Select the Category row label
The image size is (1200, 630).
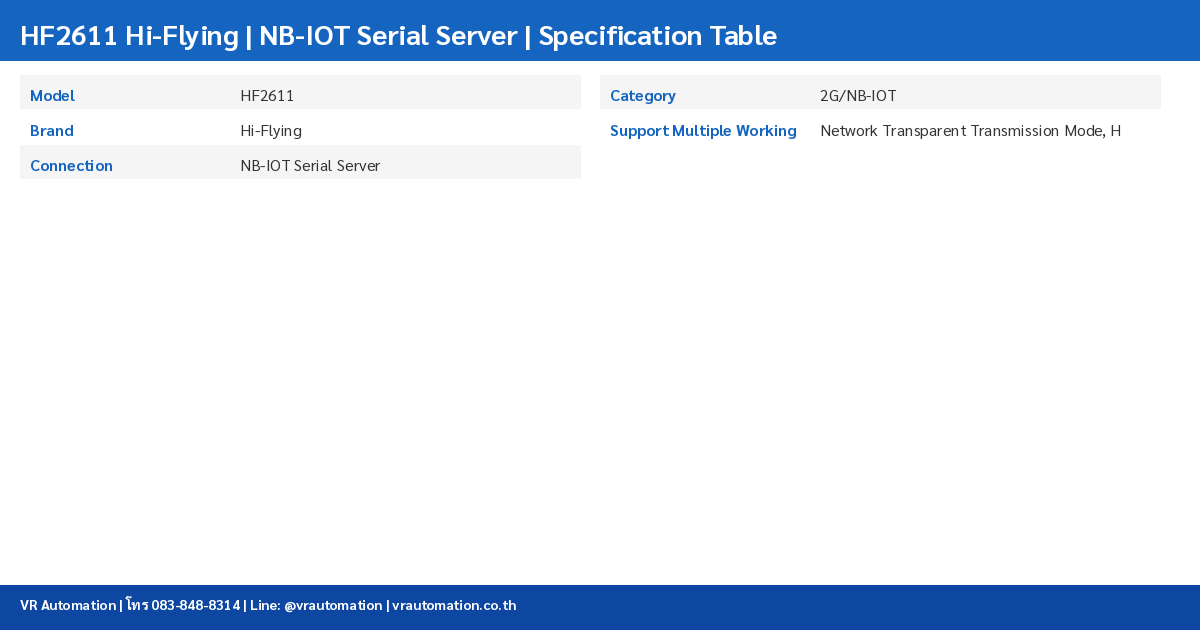(643, 96)
